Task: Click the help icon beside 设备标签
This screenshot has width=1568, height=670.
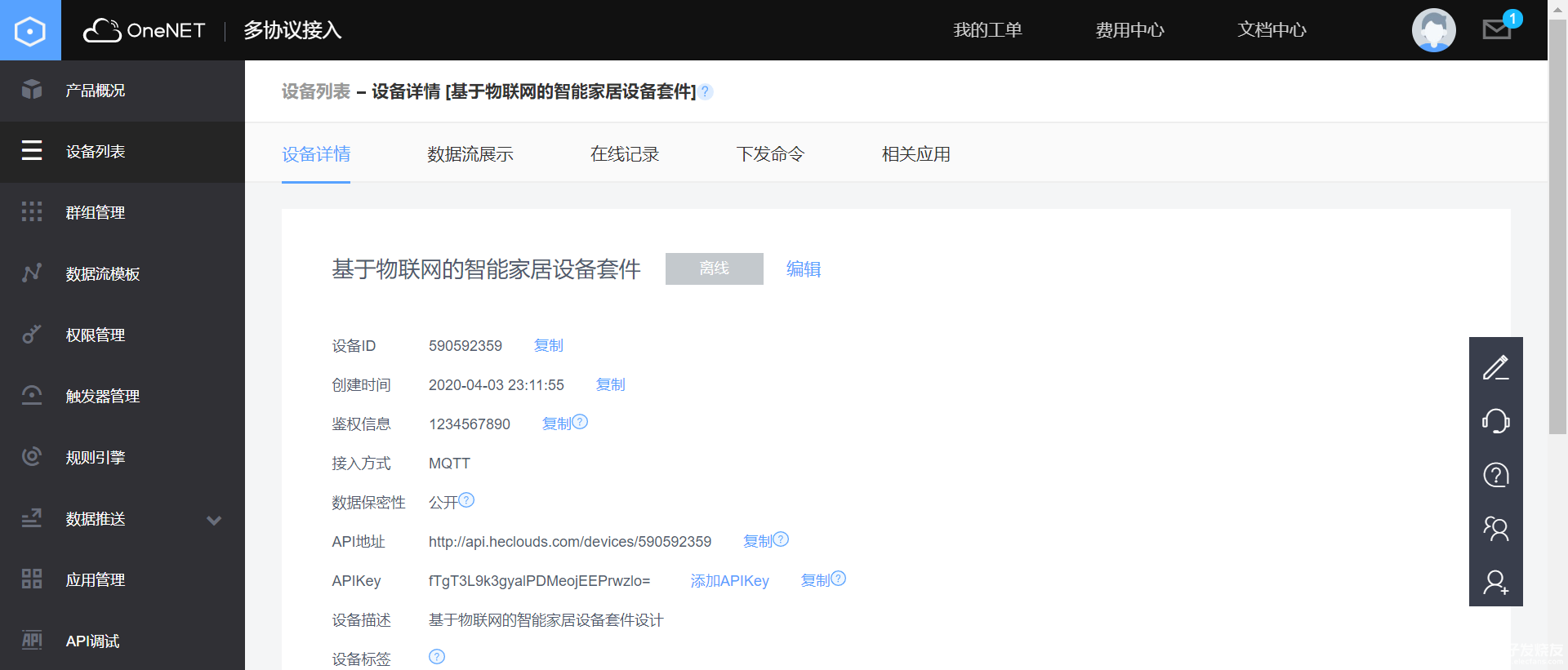Action: tap(437, 657)
